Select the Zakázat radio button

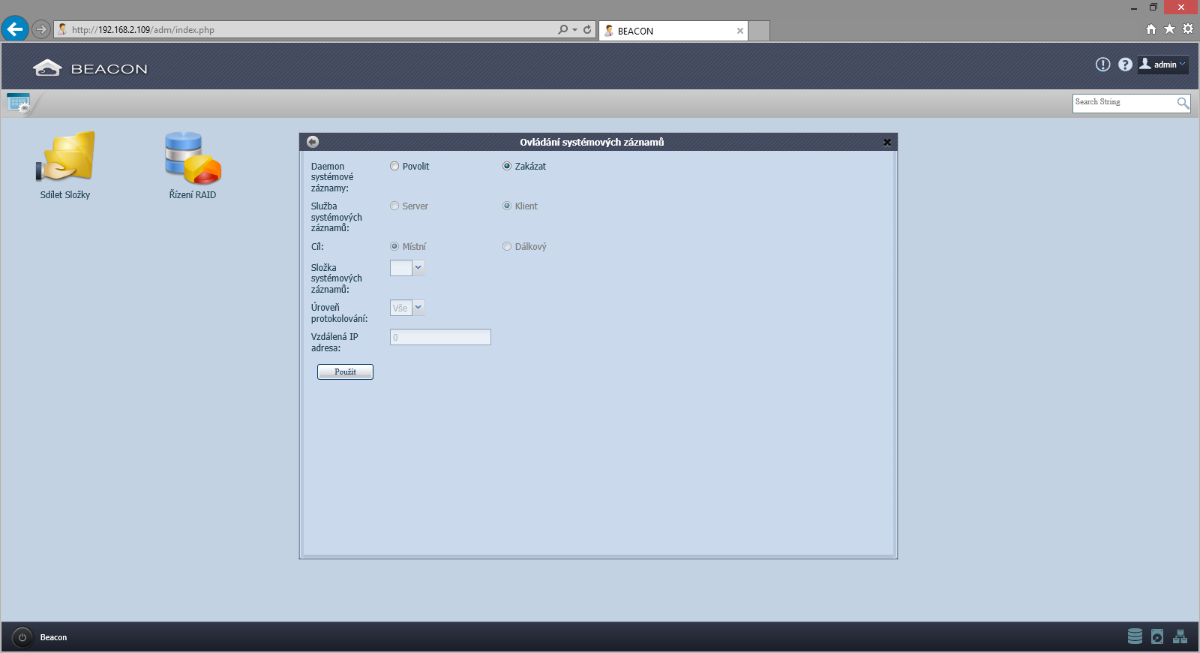click(507, 166)
